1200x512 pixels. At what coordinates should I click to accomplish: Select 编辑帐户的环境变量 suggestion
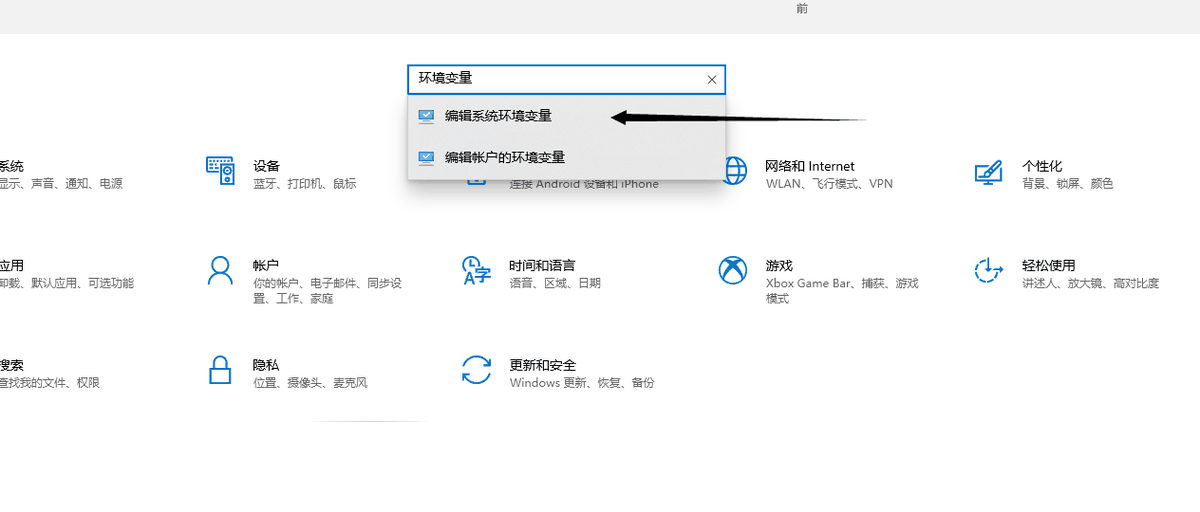[566, 157]
